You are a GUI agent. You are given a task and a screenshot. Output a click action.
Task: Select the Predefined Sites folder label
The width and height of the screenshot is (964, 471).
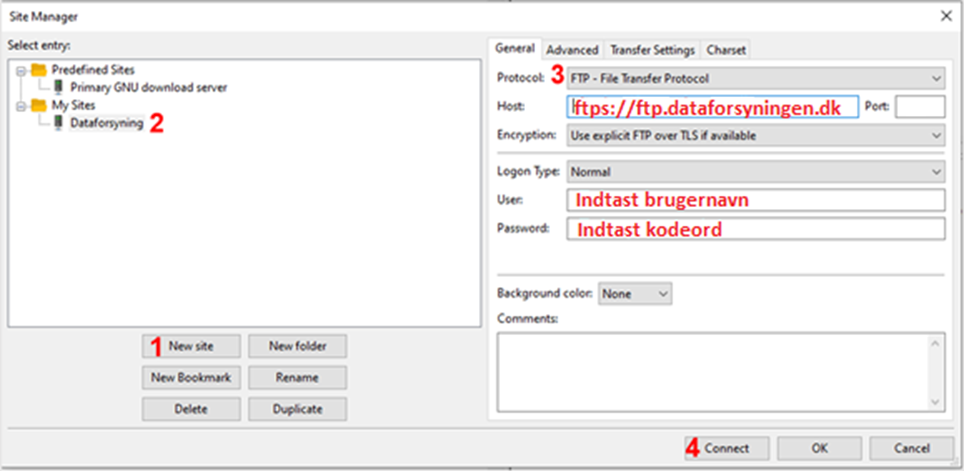(x=93, y=69)
